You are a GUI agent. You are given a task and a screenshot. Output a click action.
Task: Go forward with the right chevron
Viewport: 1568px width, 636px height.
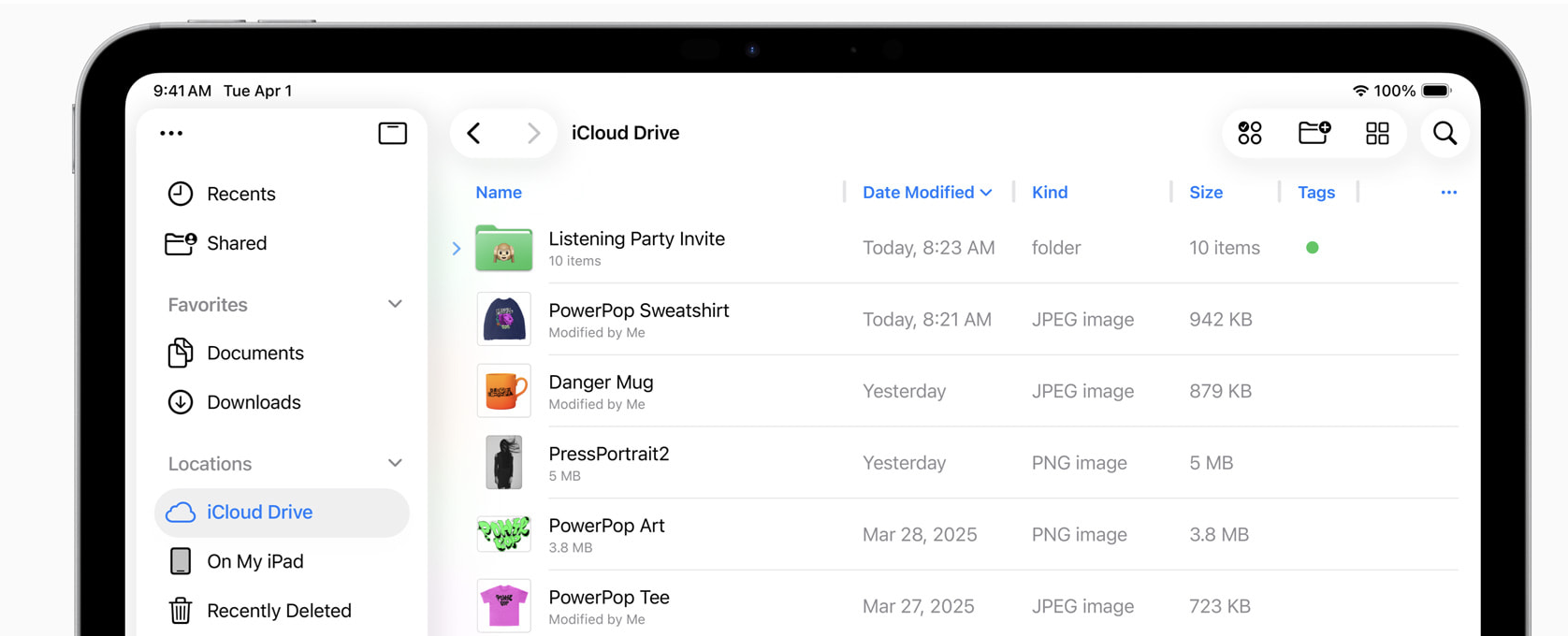tap(533, 133)
